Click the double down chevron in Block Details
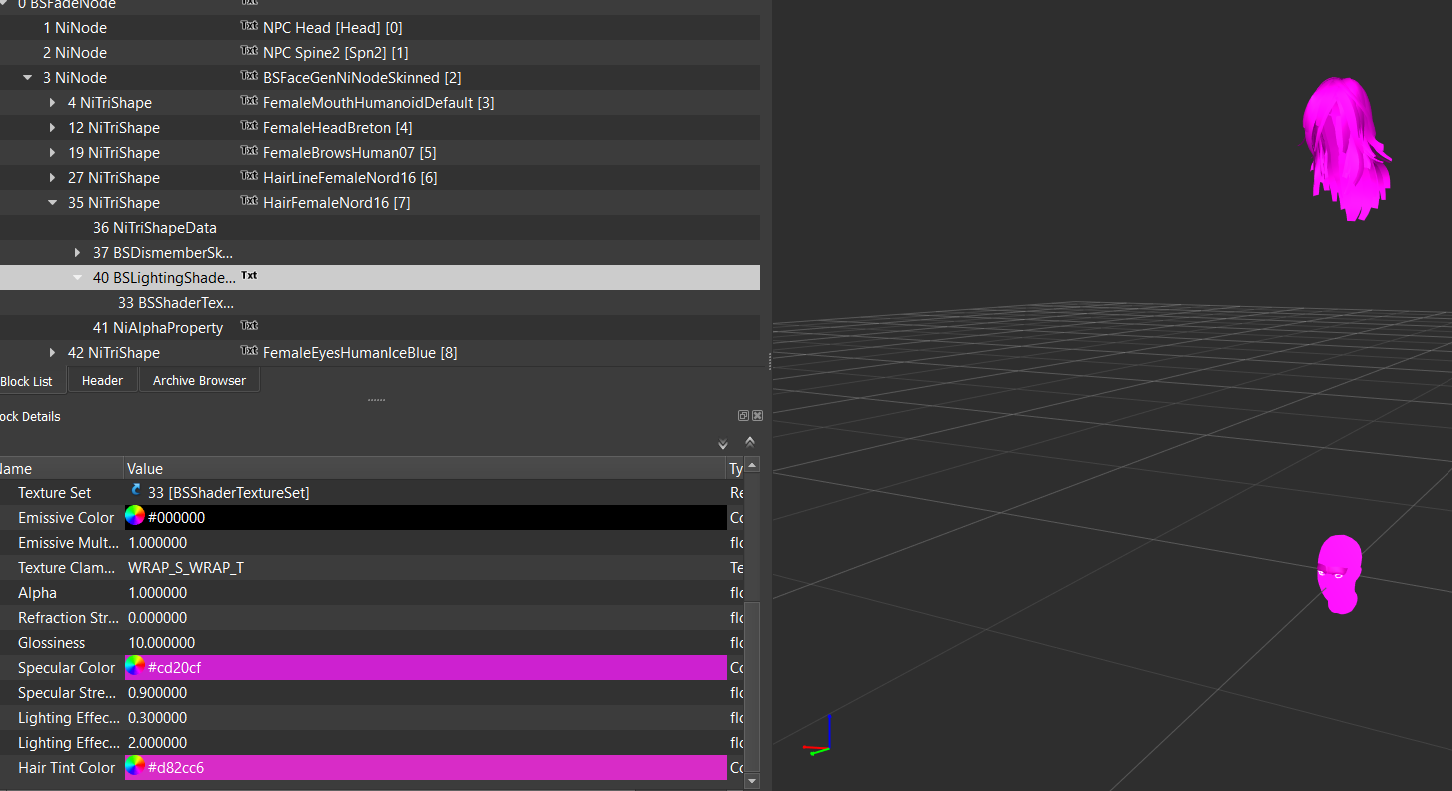This screenshot has width=1452, height=791. coord(723,444)
